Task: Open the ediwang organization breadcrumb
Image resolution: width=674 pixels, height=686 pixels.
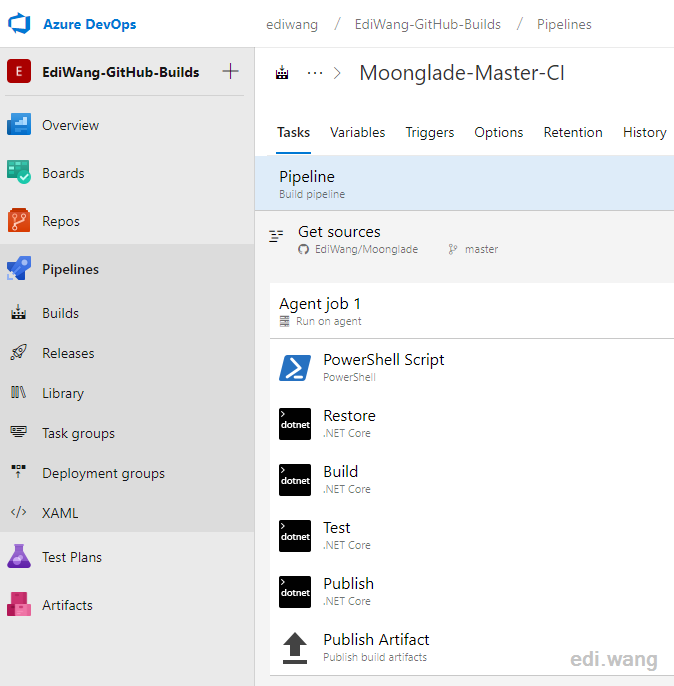Action: pos(292,24)
